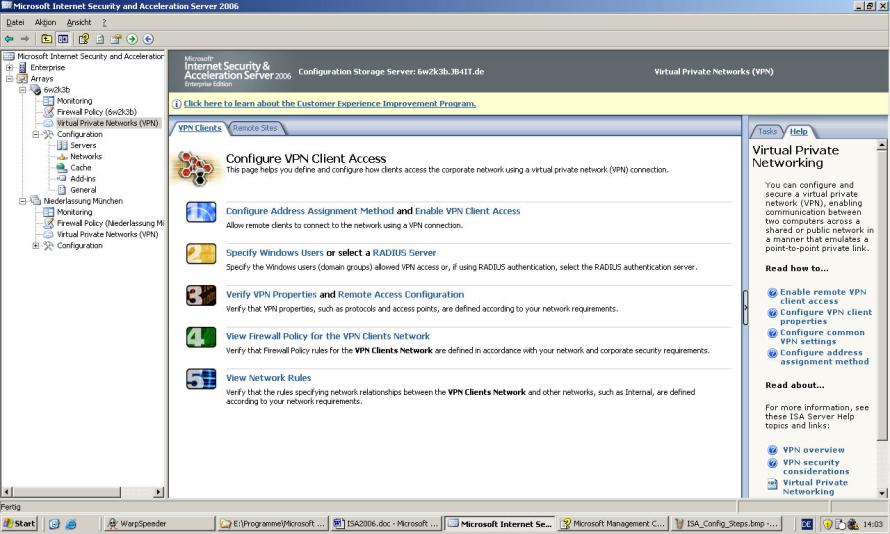The height and width of the screenshot is (534, 890).
Task: Click Configure Address Assignment Method link
Action: (x=310, y=211)
